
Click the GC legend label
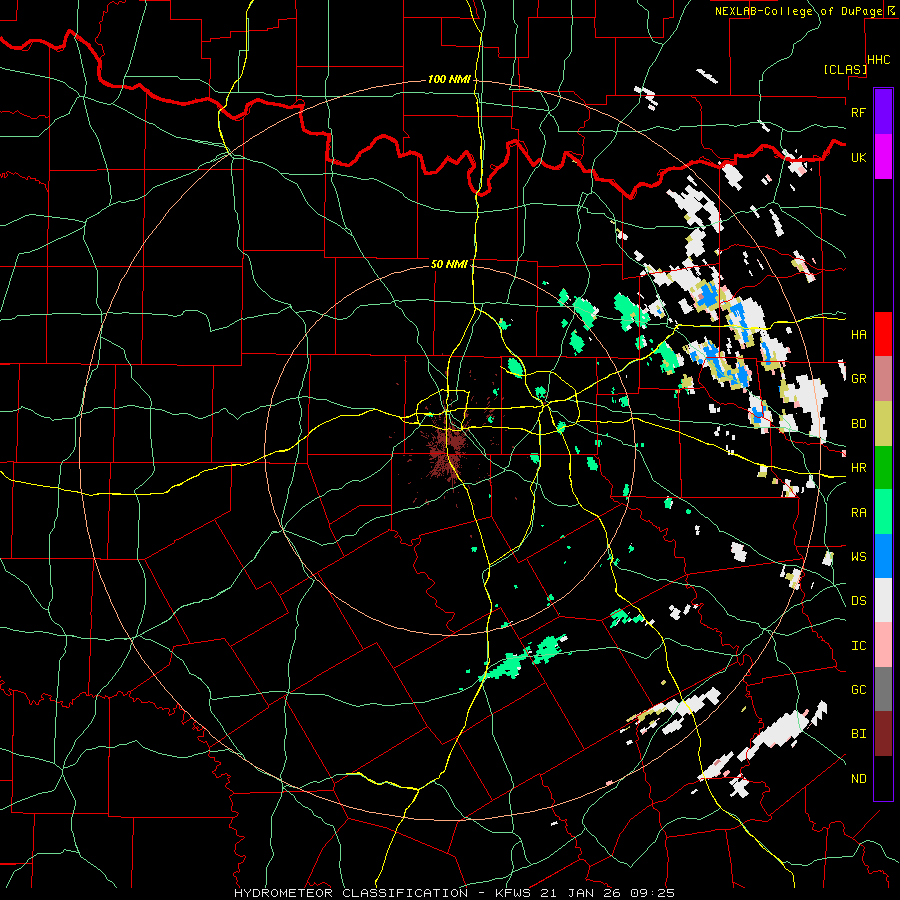(858, 690)
